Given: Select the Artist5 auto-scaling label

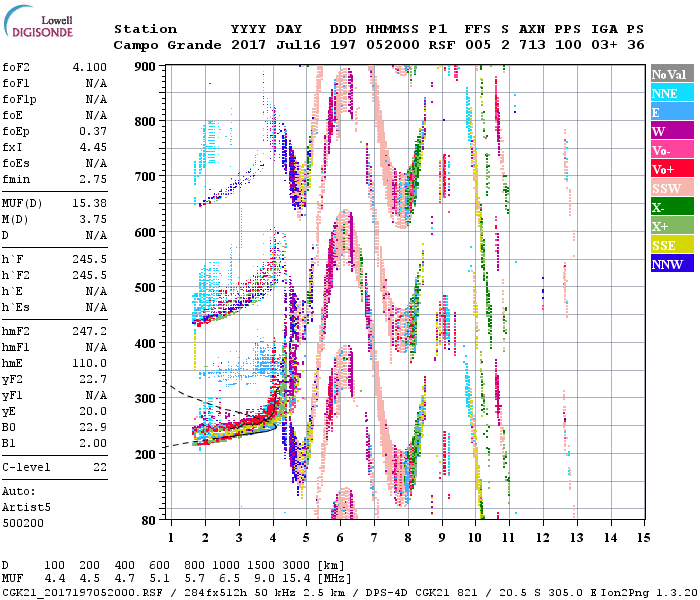Looking at the screenshot, I should tap(26, 507).
